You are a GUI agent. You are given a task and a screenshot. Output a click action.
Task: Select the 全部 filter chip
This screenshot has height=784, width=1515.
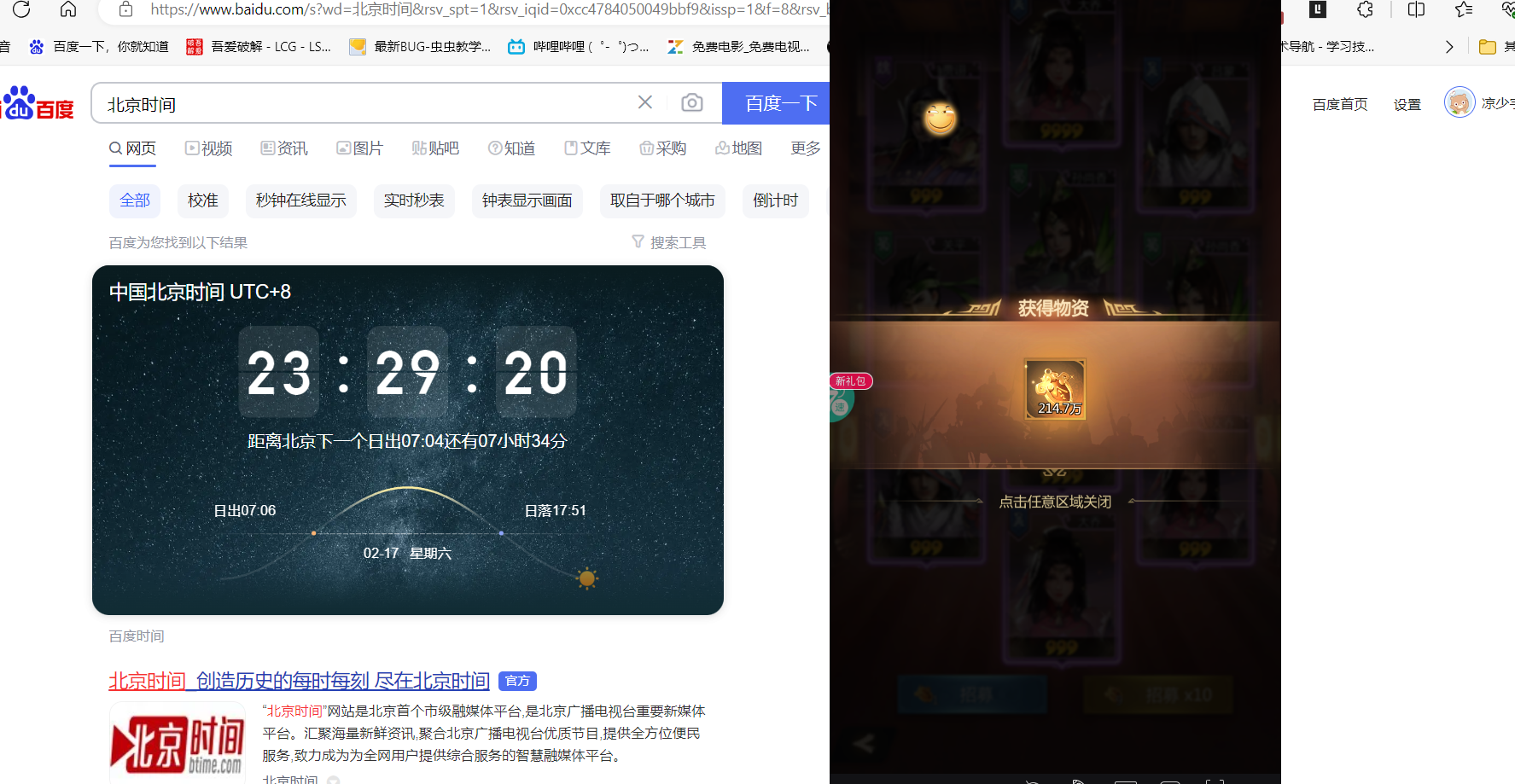[135, 200]
